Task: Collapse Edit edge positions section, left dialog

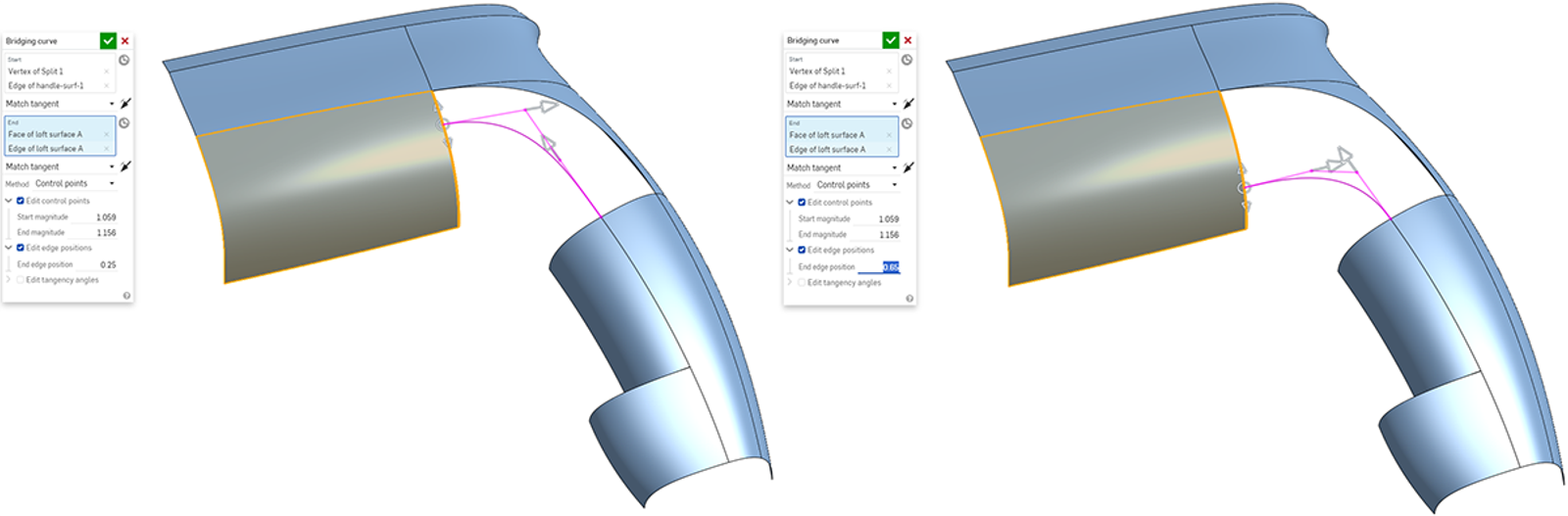Action: coord(9,248)
